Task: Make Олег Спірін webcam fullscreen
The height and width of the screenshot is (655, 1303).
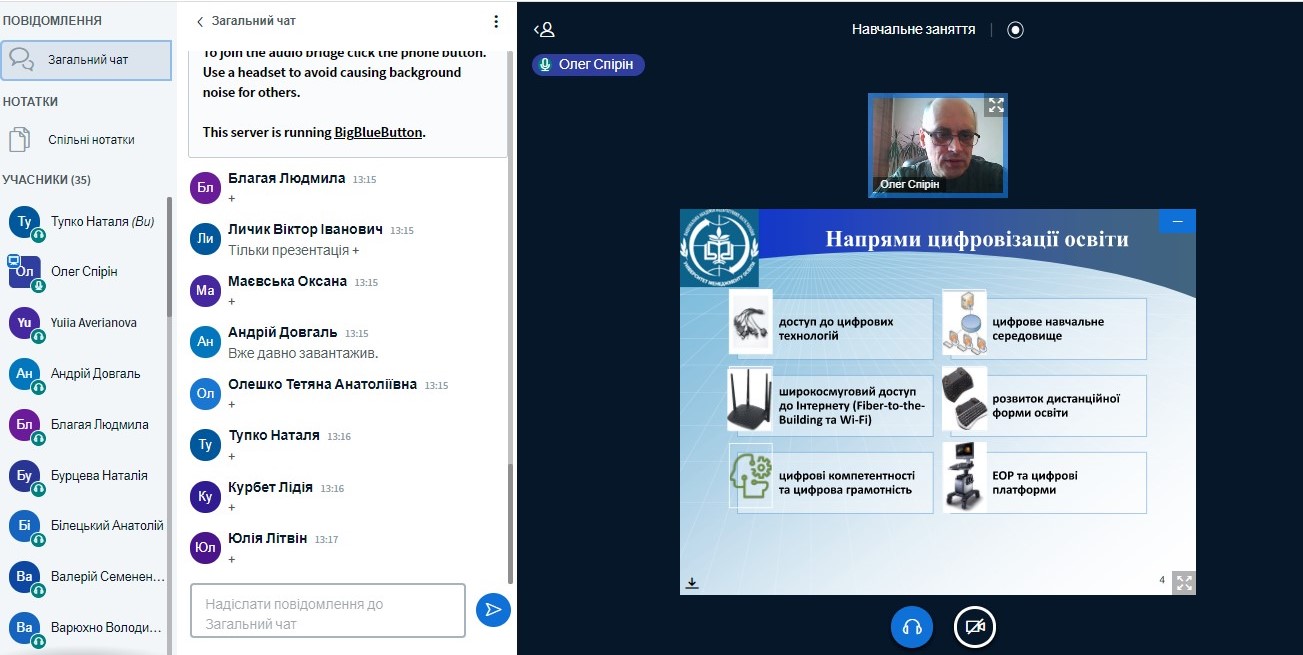Action: point(995,105)
